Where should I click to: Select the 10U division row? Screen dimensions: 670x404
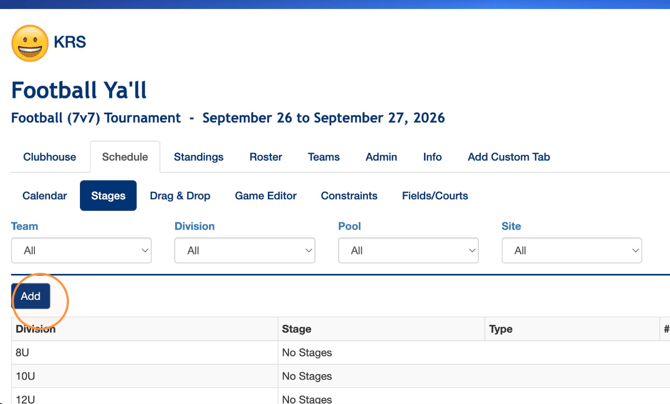point(341,376)
